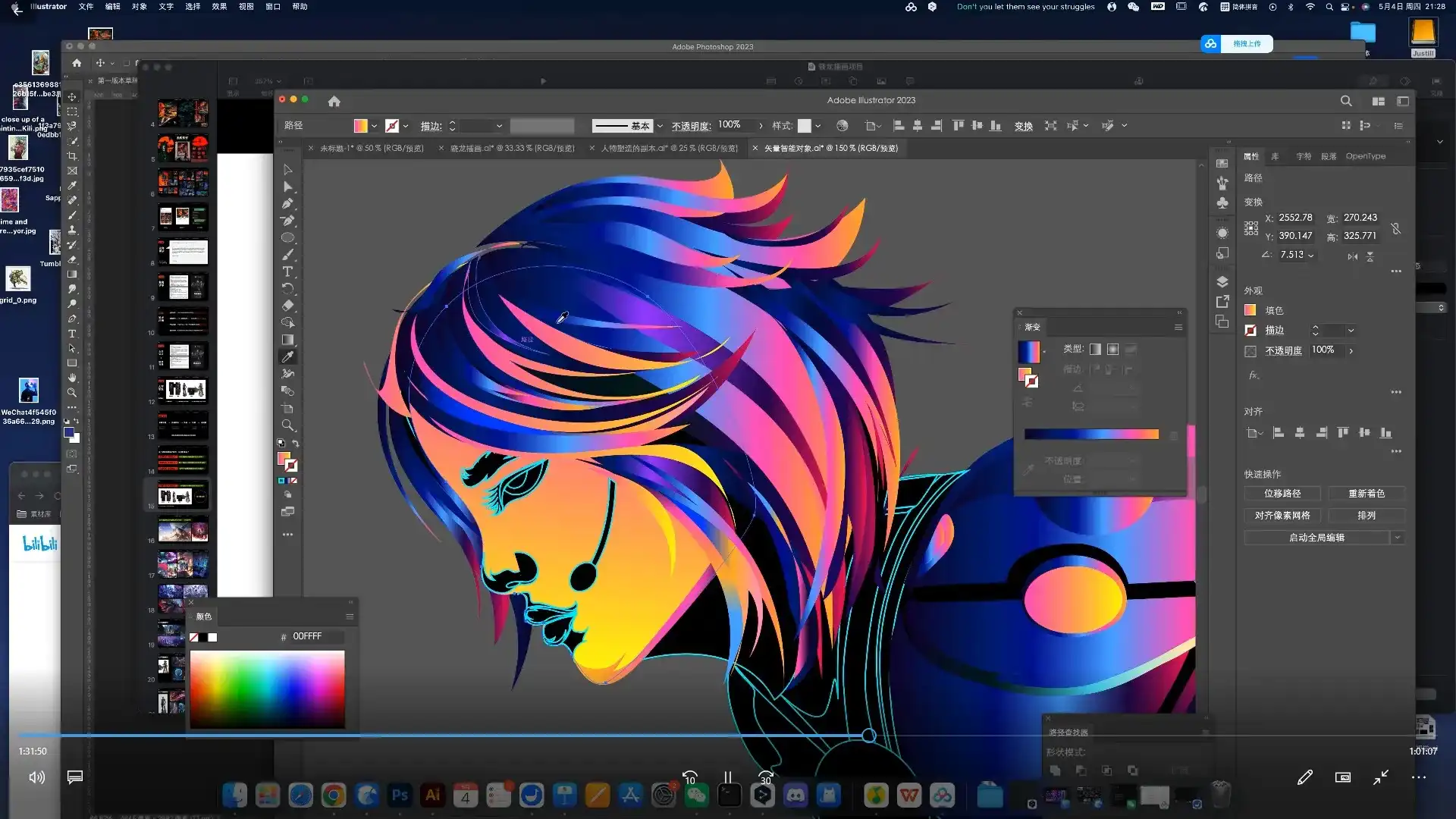Viewport: 1456px width, 819px height.
Task: Select the Ellipse tool
Action: pyautogui.click(x=287, y=237)
